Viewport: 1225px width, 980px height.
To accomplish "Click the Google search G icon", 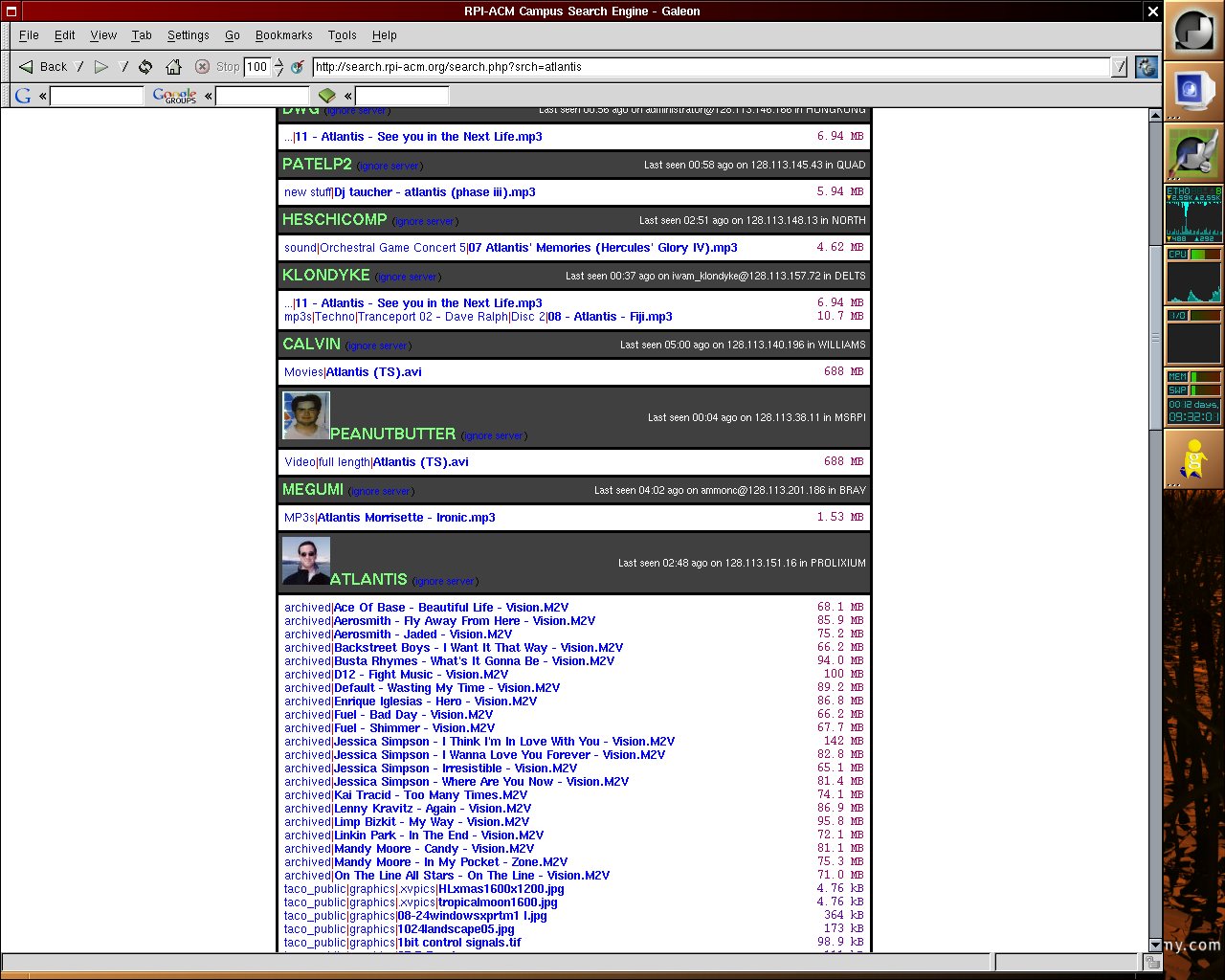I will pyautogui.click(x=23, y=96).
